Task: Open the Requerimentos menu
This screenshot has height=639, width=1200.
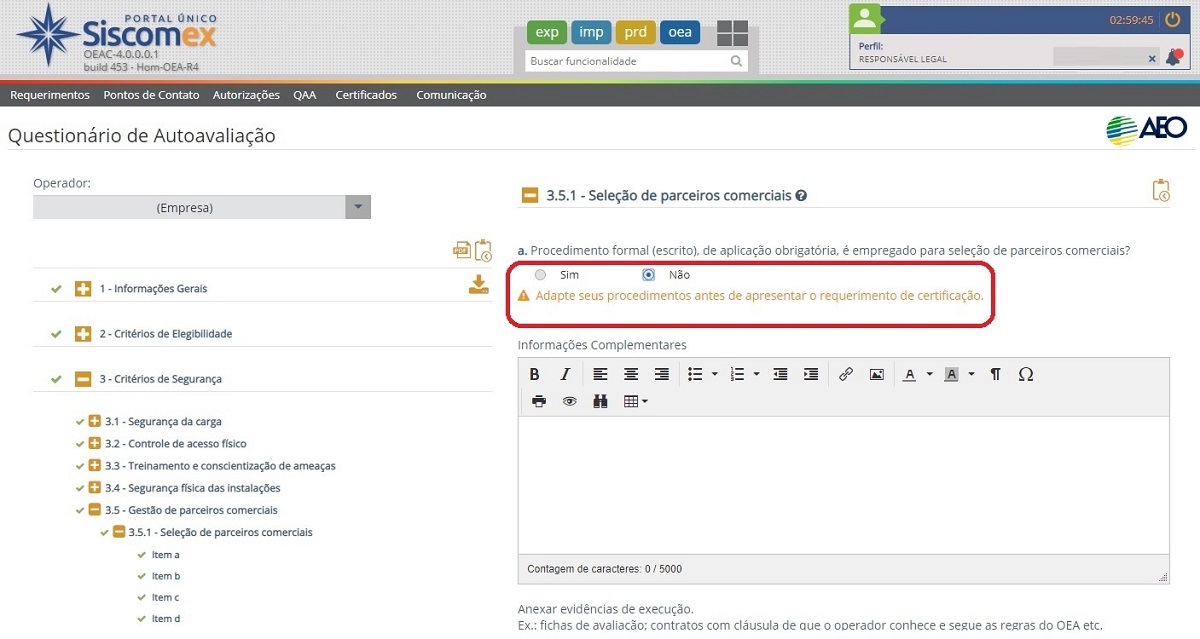Action: click(50, 95)
